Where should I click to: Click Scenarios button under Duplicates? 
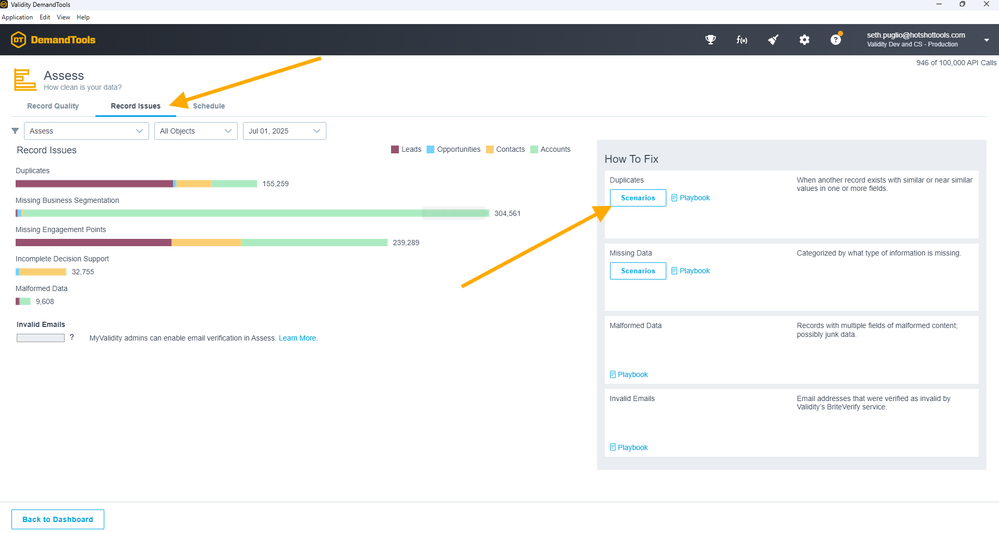pos(638,198)
